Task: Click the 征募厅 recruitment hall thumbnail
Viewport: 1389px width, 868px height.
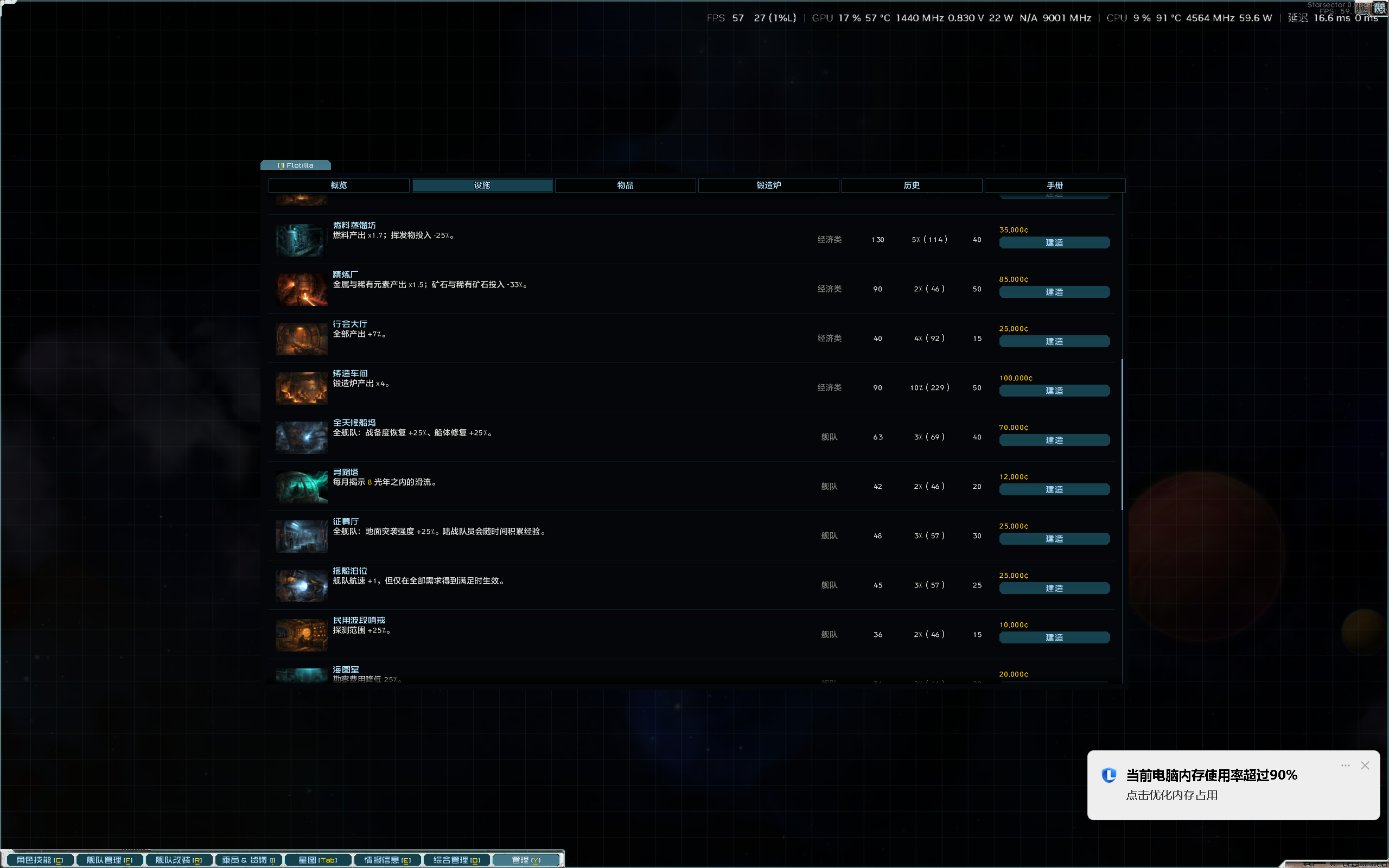Action: tap(301, 536)
